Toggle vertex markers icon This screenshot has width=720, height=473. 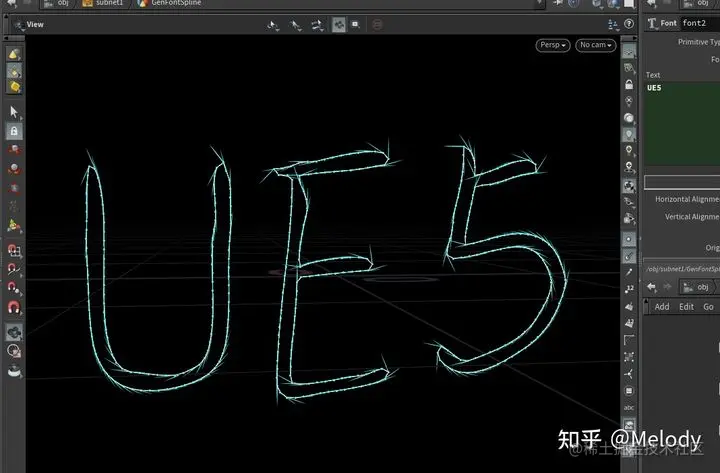629,357
